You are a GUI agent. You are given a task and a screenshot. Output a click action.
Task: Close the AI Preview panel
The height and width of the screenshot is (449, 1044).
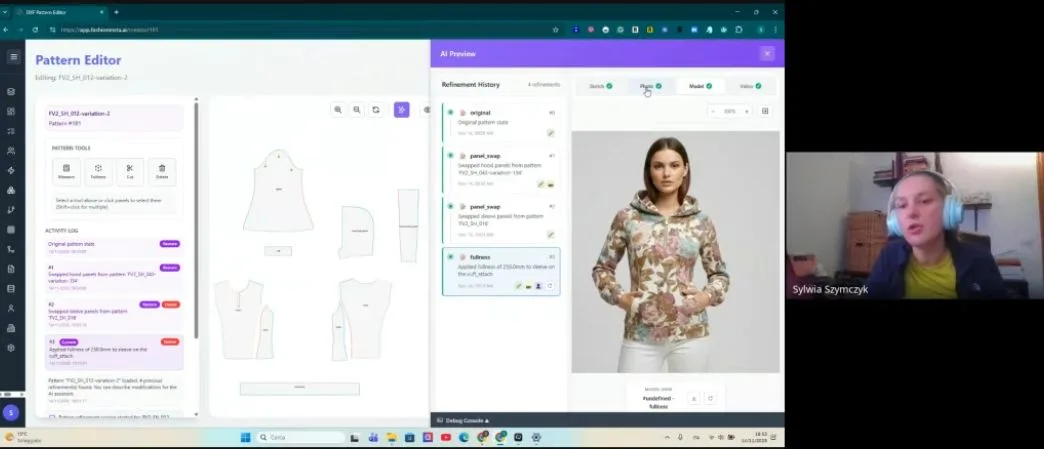pyautogui.click(x=767, y=54)
